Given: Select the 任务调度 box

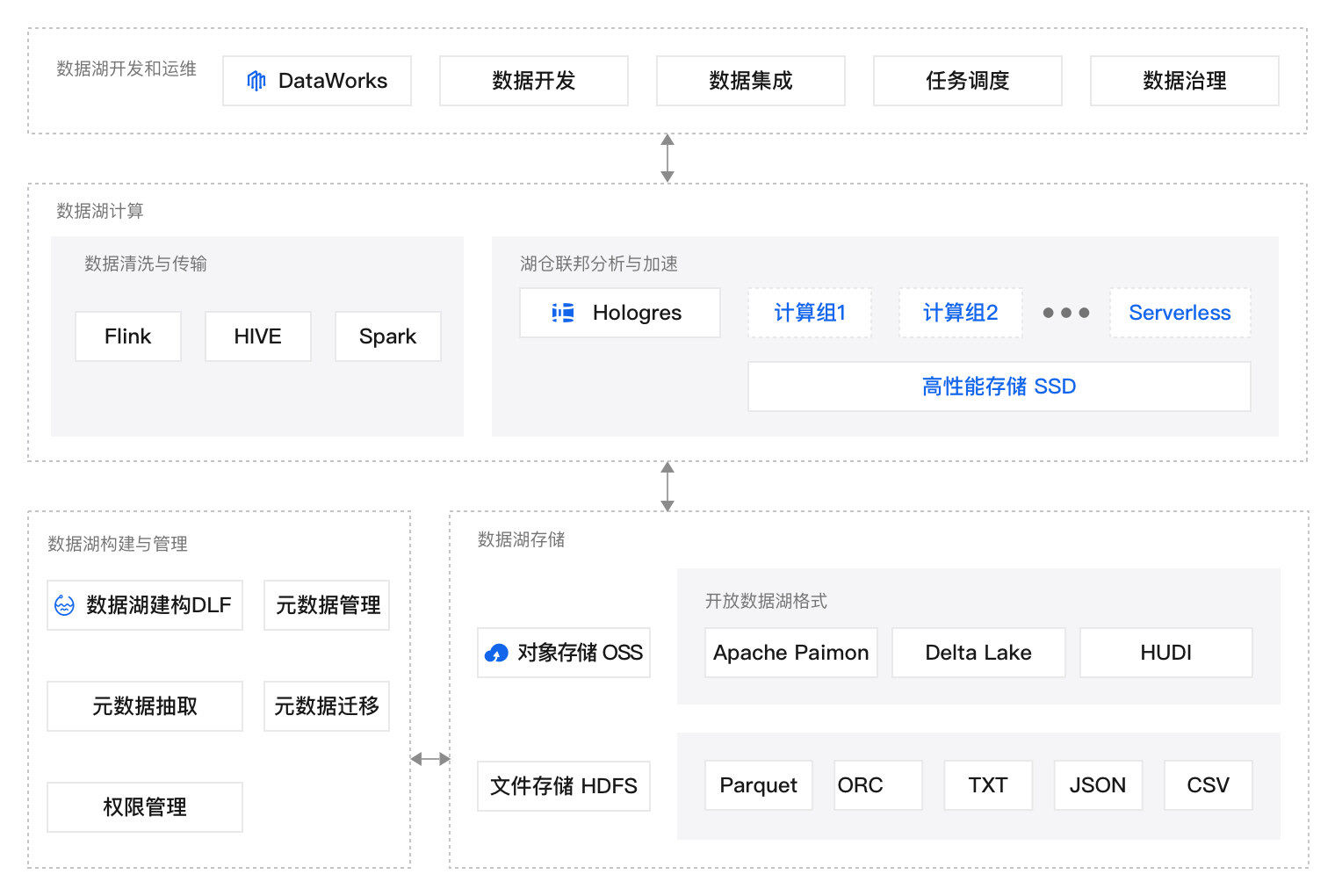Looking at the screenshot, I should [x=967, y=81].
